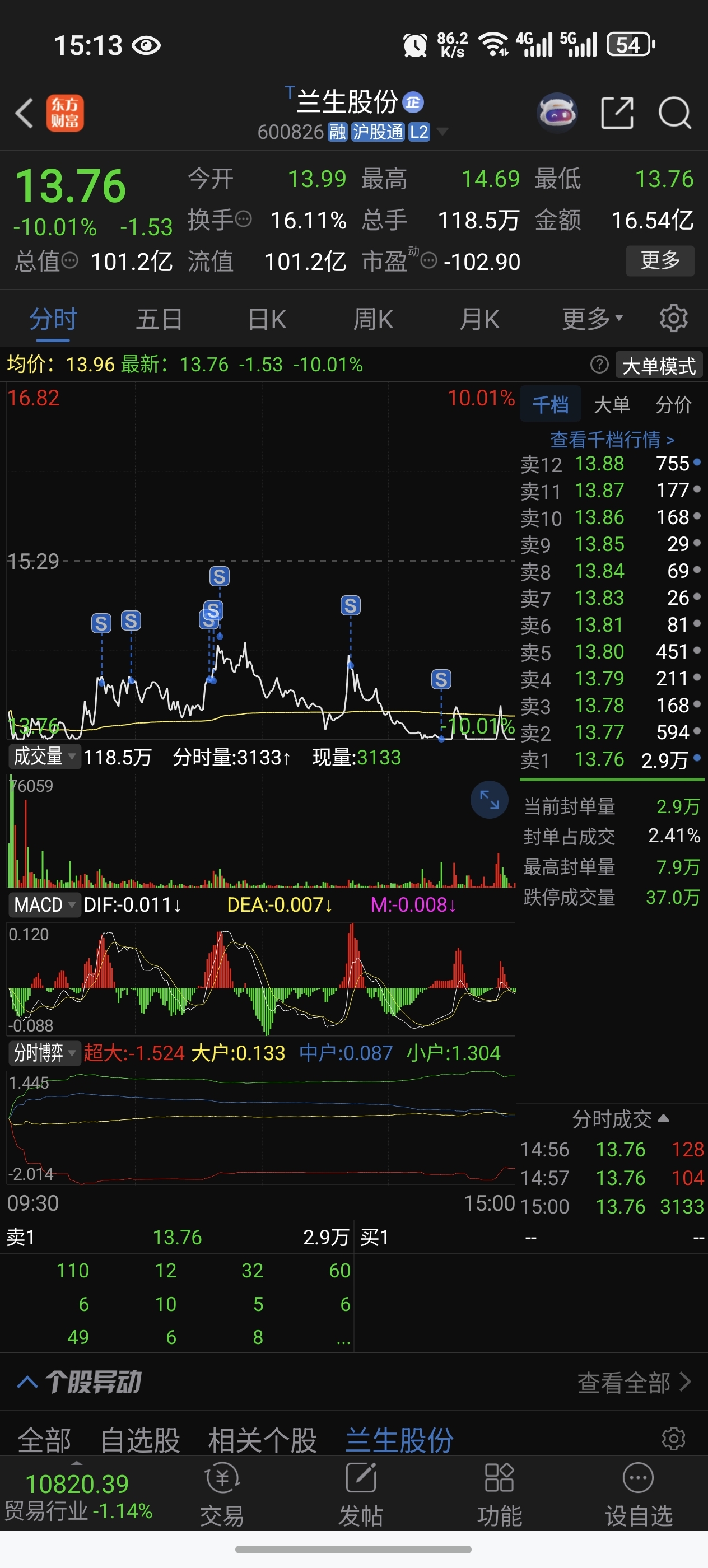Switch to the 日K tab
The height and width of the screenshot is (1568, 708).
click(267, 318)
